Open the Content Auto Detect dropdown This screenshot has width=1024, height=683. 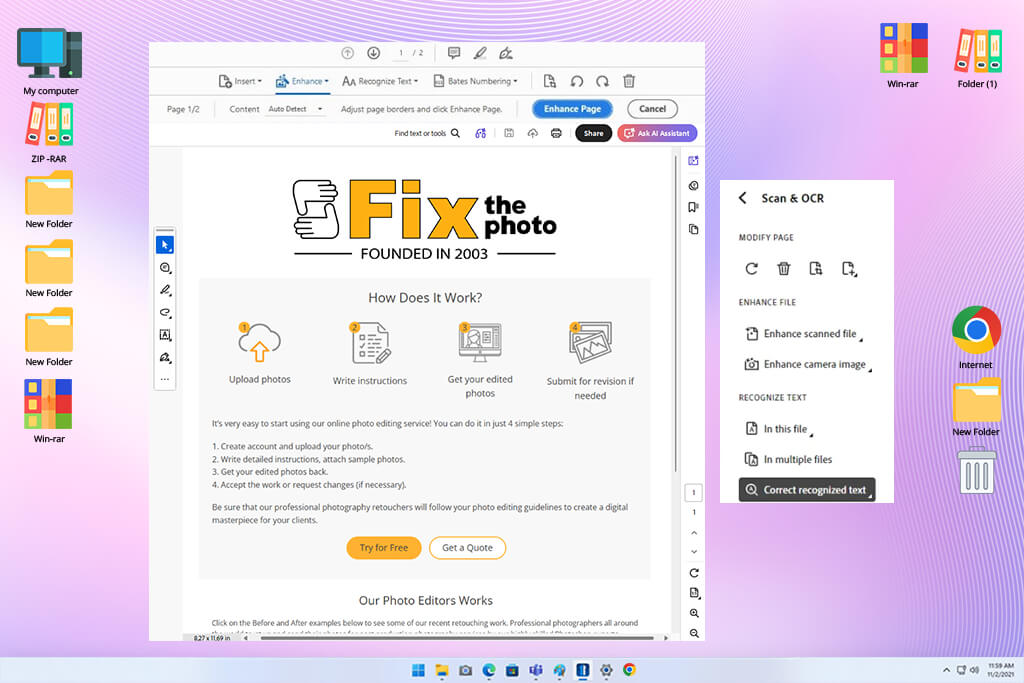coord(295,109)
